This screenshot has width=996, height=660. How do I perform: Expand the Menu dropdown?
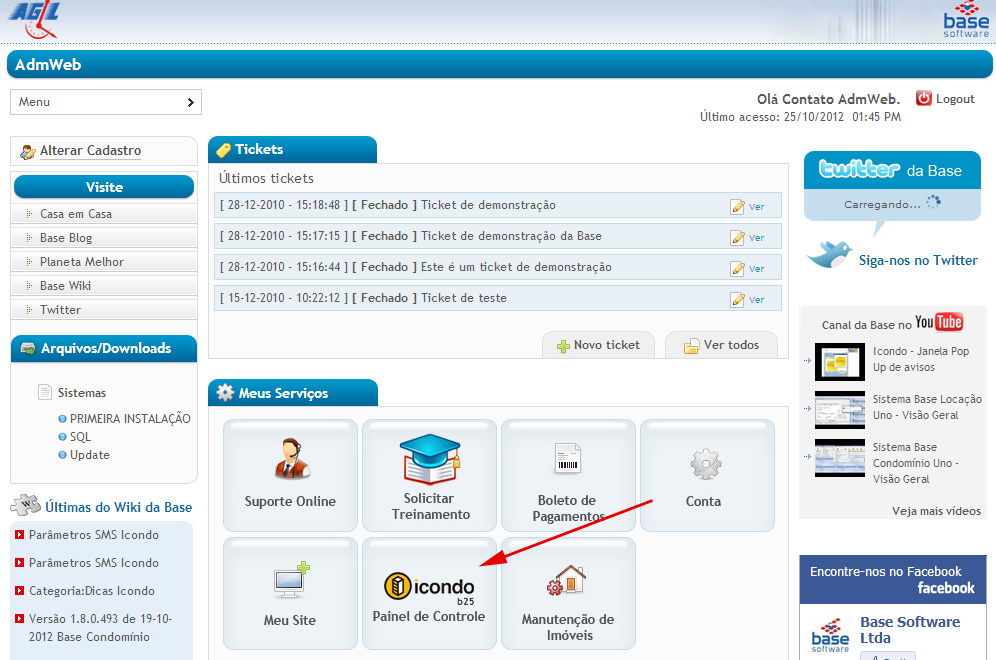pos(106,102)
